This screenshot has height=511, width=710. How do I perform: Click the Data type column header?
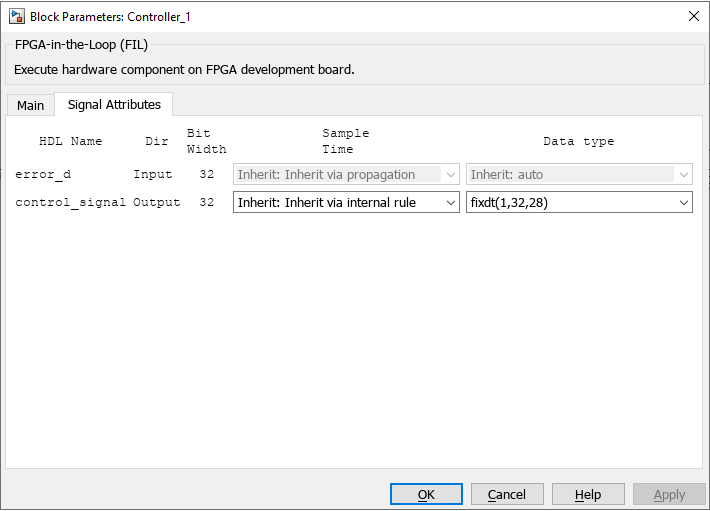[x=578, y=141]
